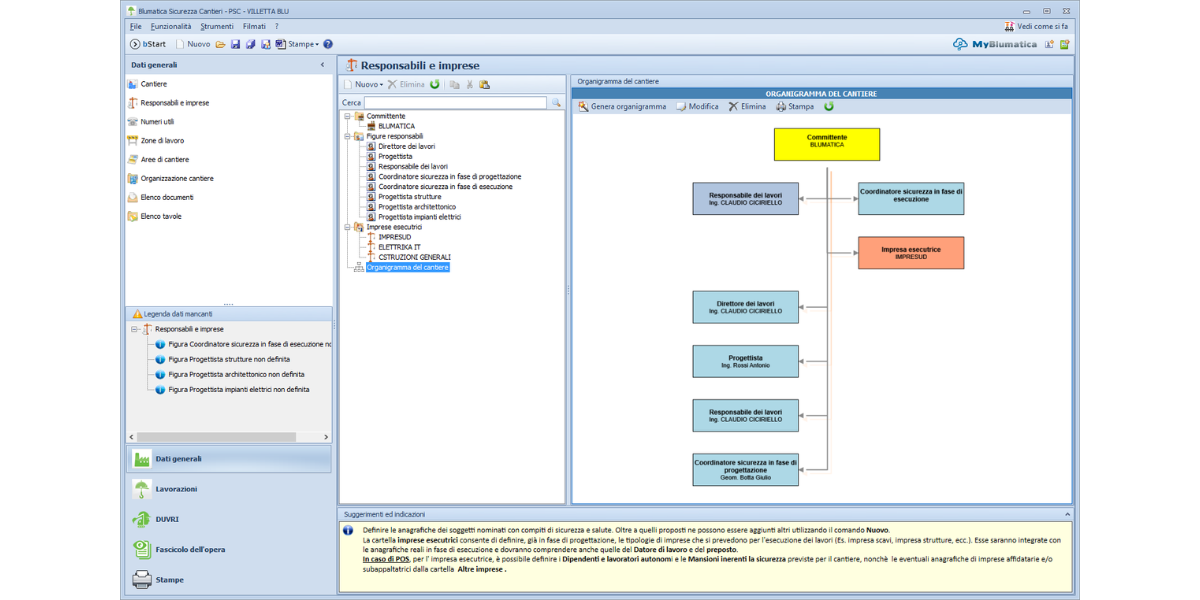Image resolution: width=1200 pixels, height=600 pixels.
Task: Collapse the Dati generali panel chevron
Action: click(x=322, y=65)
